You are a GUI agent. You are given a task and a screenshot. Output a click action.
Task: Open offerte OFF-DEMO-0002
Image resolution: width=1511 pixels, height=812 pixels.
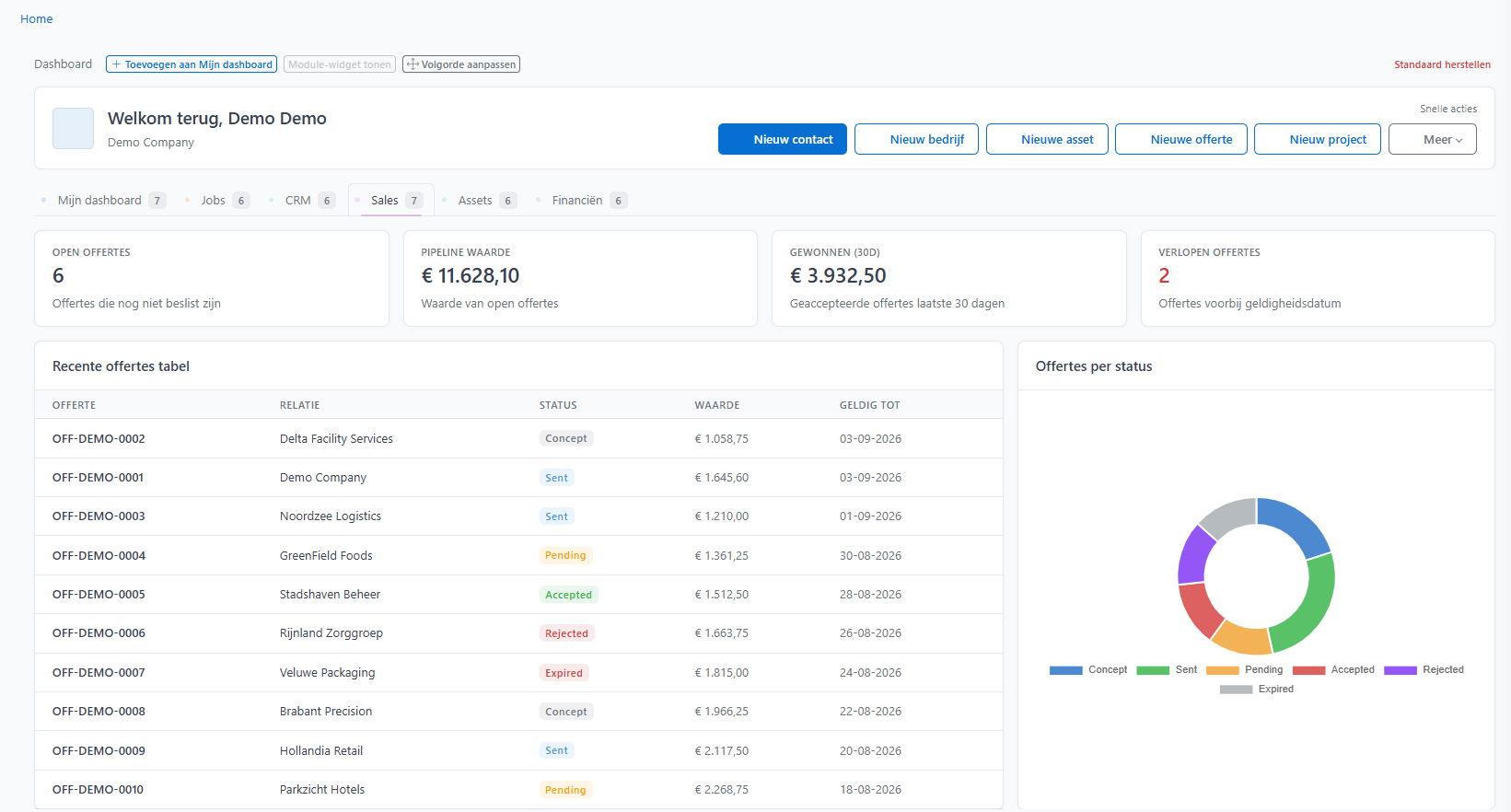[x=99, y=439]
